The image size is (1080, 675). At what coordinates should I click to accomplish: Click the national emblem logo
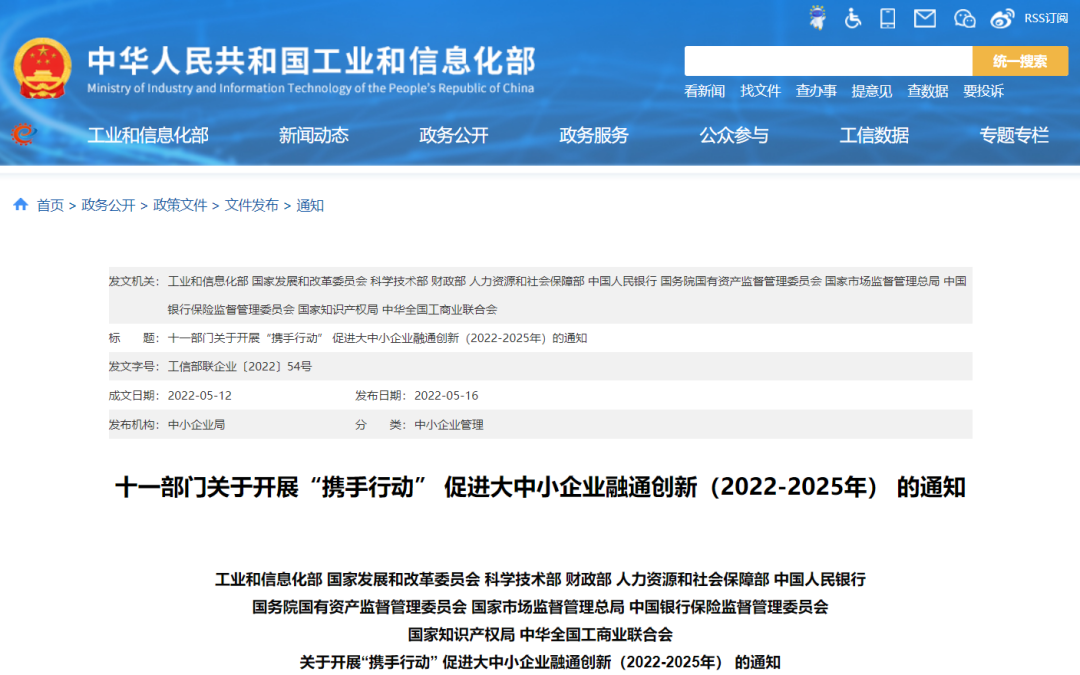point(42,67)
